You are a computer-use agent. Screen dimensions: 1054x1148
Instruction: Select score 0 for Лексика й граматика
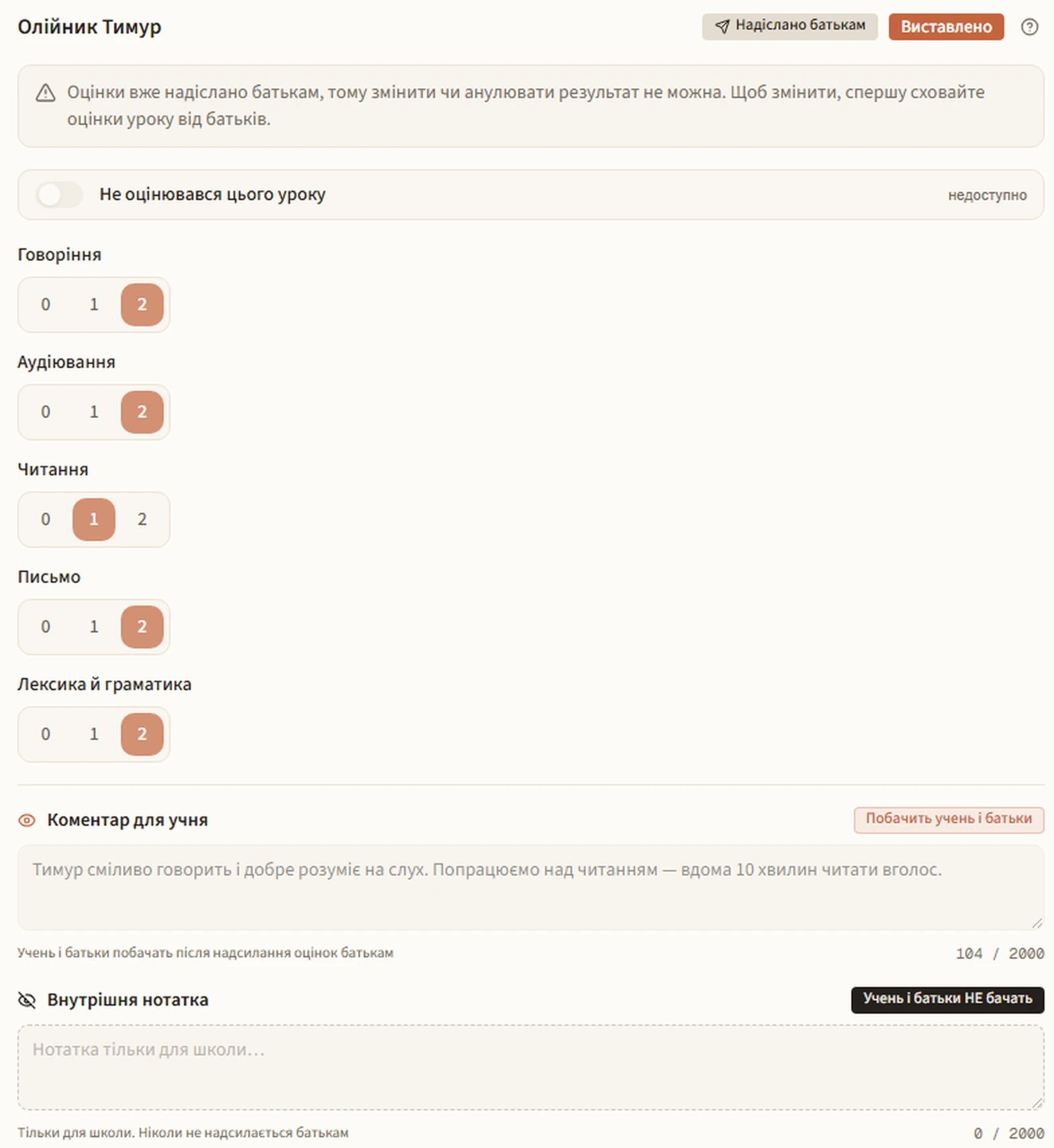[46, 734]
